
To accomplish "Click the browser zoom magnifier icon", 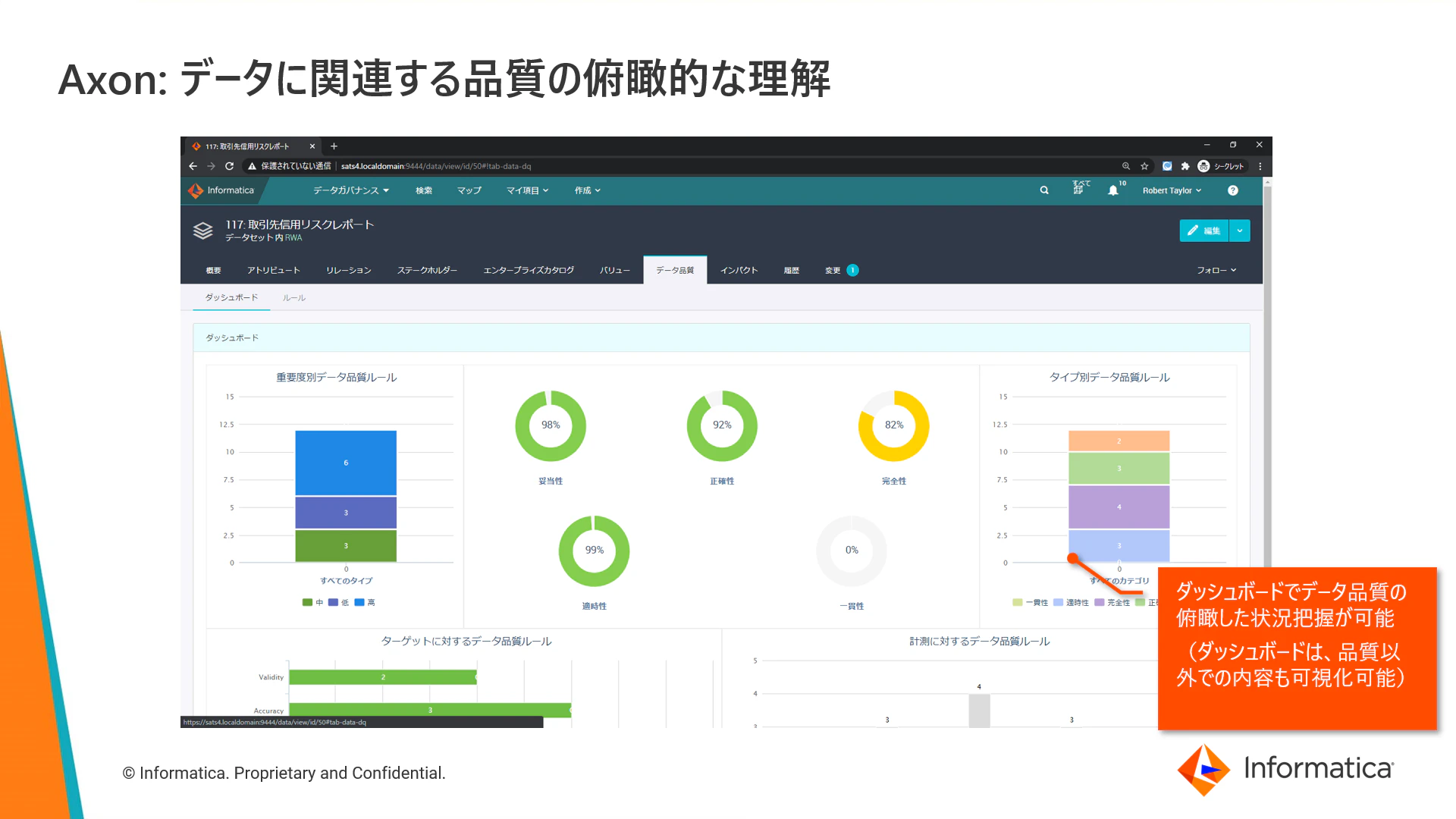I will pos(1126,166).
